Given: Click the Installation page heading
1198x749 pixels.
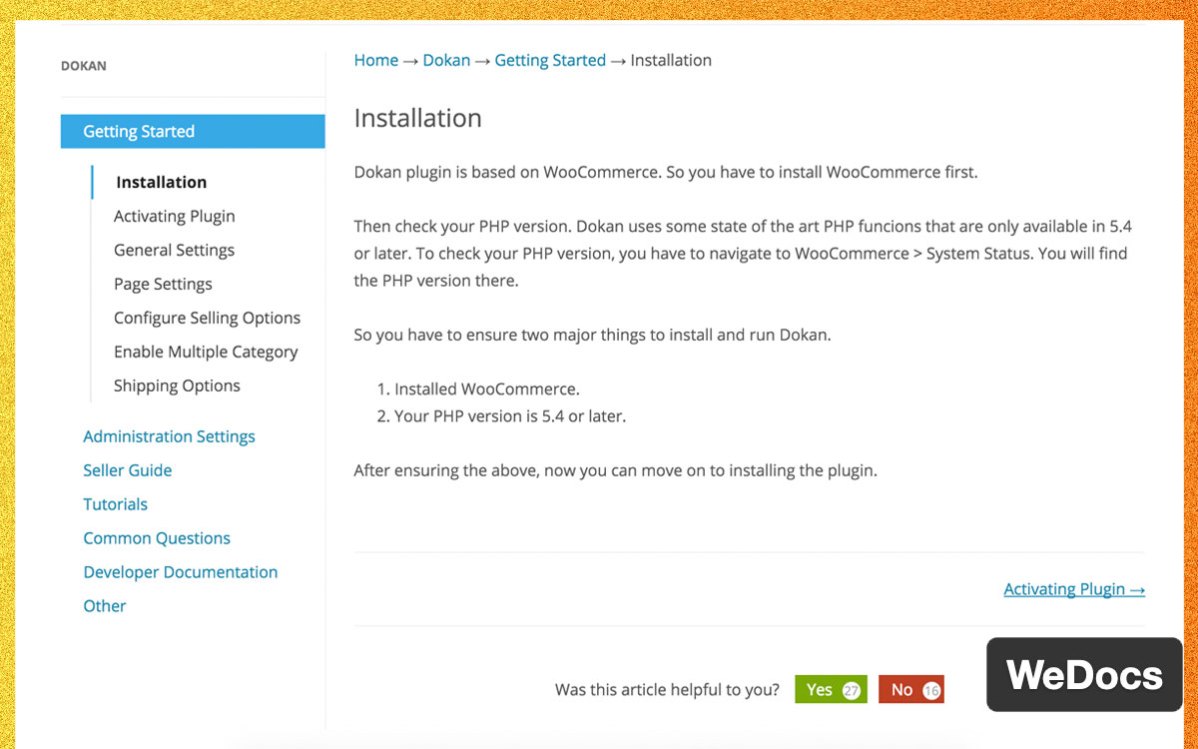Looking at the screenshot, I should point(418,118).
